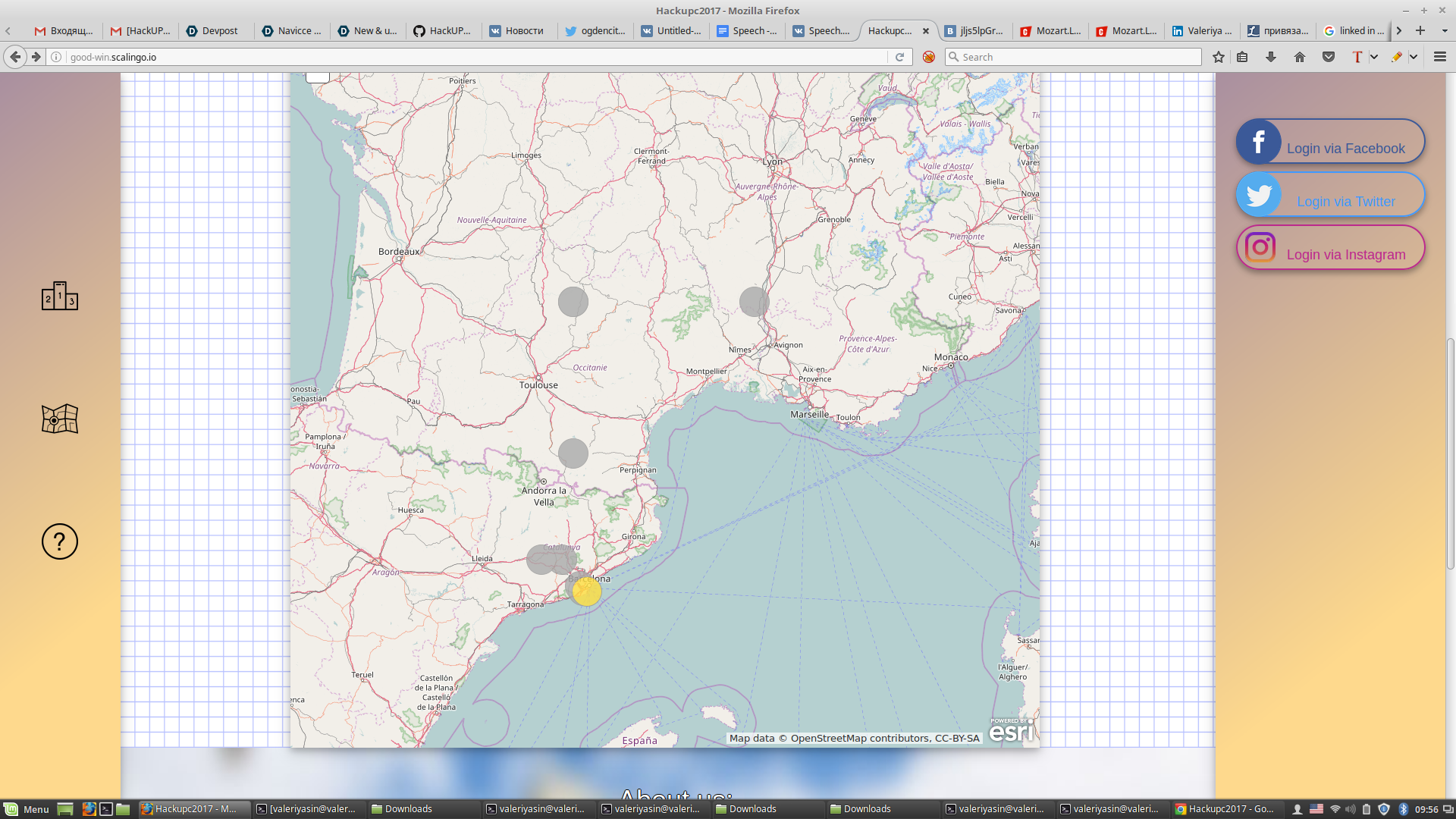The height and width of the screenshot is (819, 1456).
Task: Expand the pencil highlighter dropdown arrow
Action: (1414, 57)
